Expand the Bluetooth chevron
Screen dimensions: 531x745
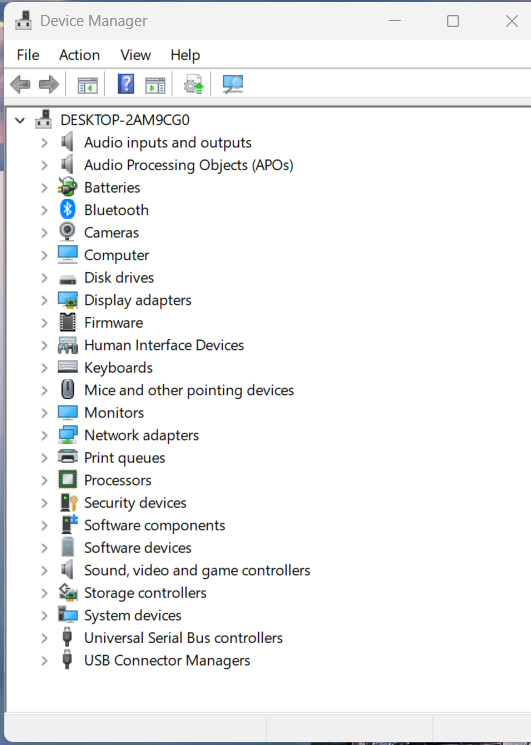[44, 210]
